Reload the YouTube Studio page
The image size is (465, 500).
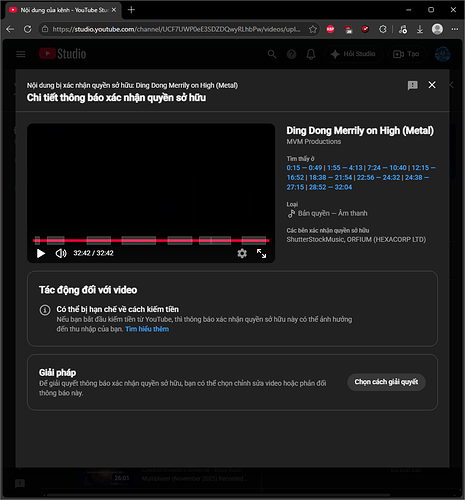(28, 29)
